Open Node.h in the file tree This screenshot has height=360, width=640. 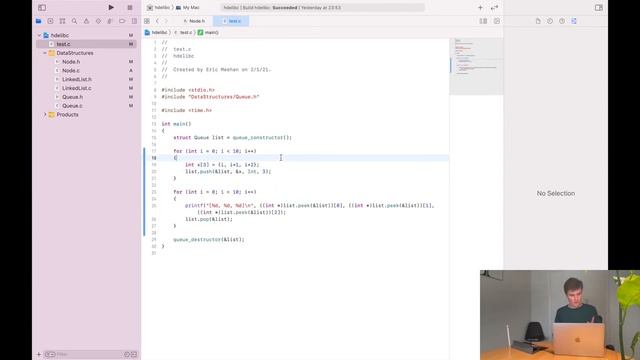coord(71,62)
